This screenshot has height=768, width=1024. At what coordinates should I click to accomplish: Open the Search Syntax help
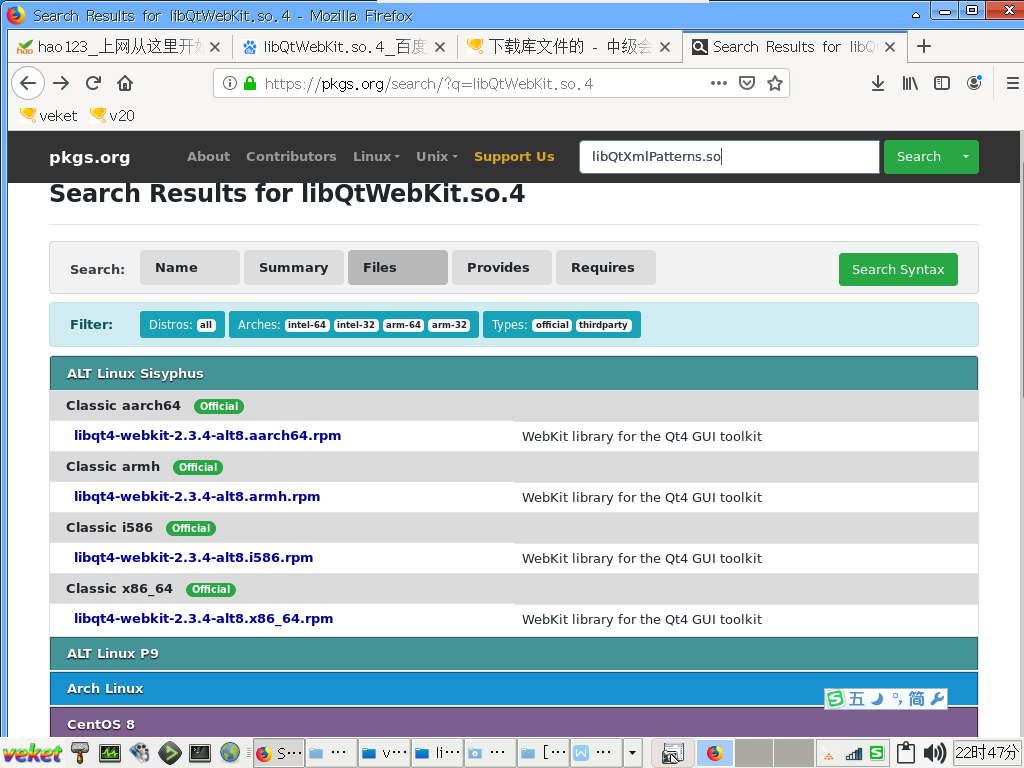coord(898,270)
